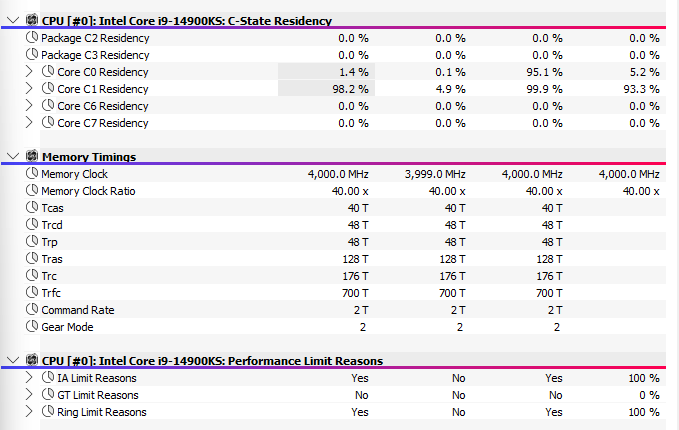This screenshot has height=430, width=679.
Task: Select the Memory Clock Ratio label
Action: [88, 191]
